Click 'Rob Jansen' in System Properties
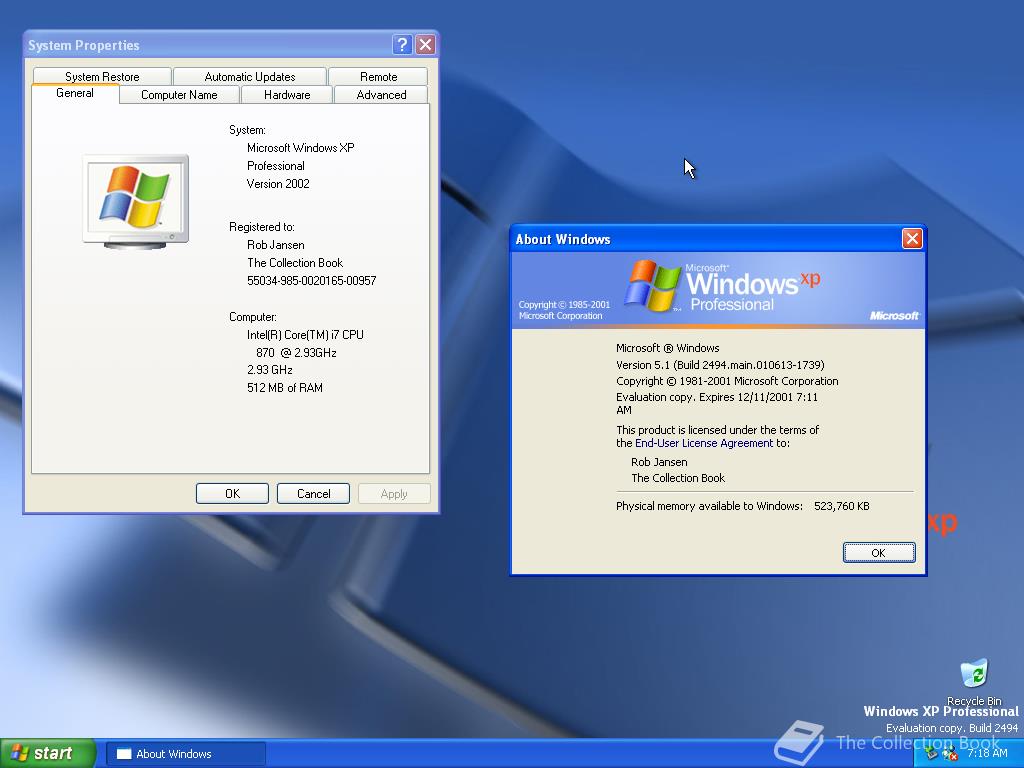 276,245
